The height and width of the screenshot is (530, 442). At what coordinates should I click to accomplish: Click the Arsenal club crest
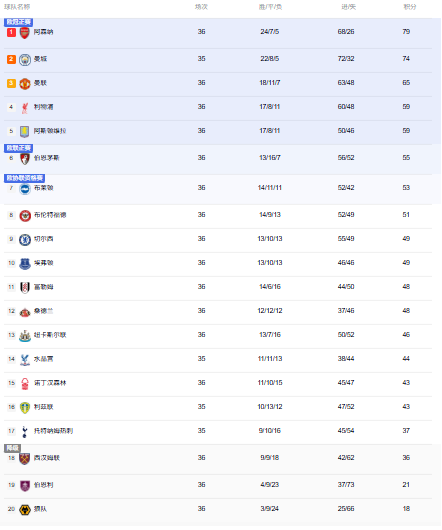pos(25,32)
